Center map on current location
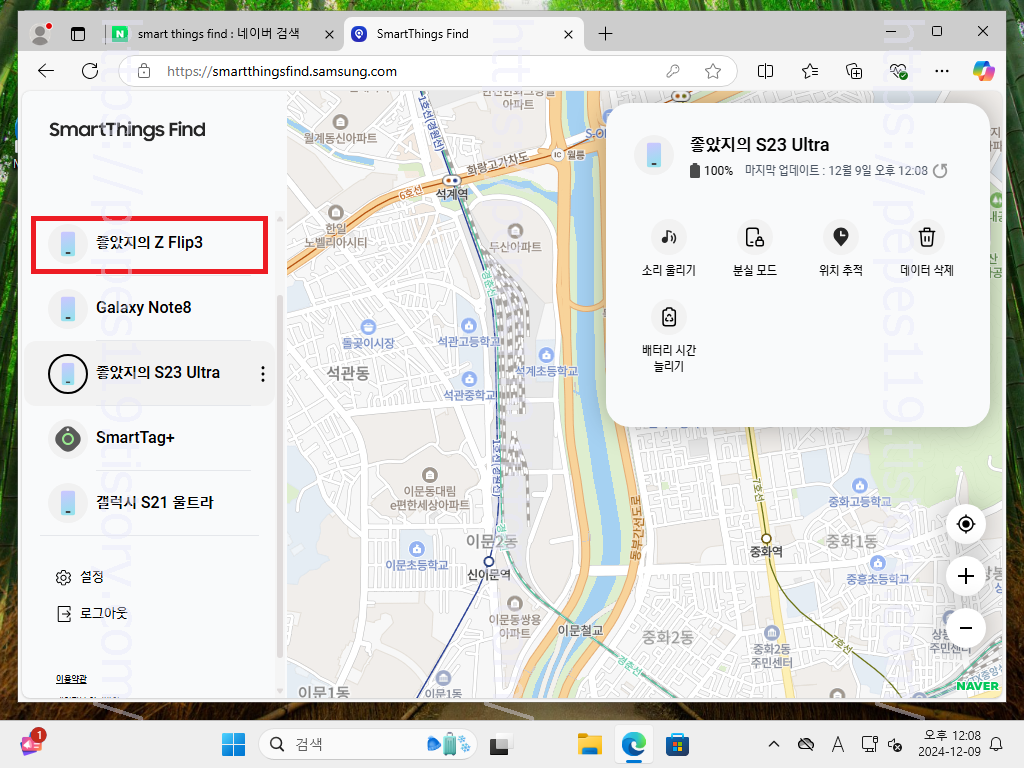The width and height of the screenshot is (1024, 768). point(966,524)
